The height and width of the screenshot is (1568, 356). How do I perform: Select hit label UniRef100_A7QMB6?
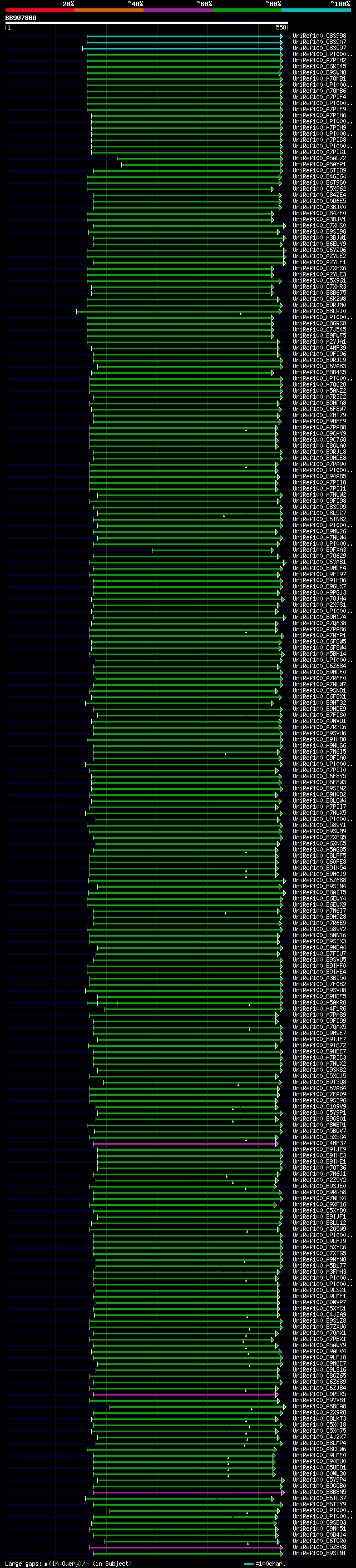click(x=319, y=91)
